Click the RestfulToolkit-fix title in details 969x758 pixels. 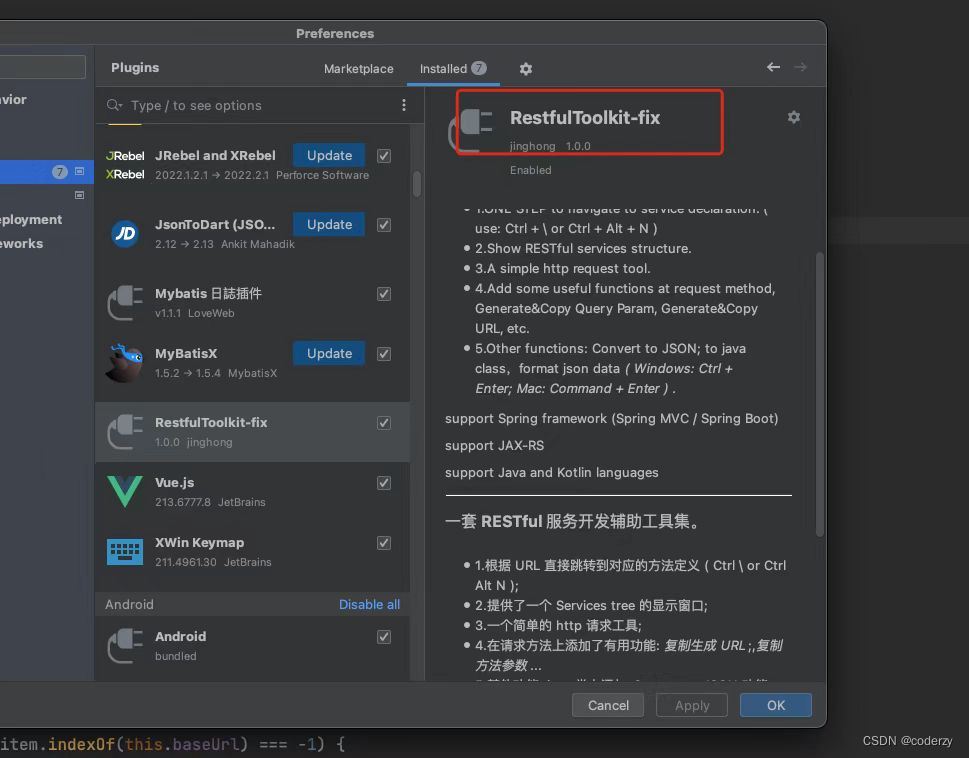[585, 117]
